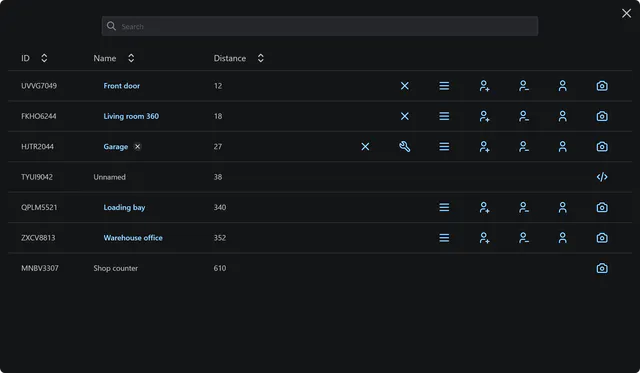Screen dimensions: 640x373
Task: Open the Garage link
Action: 116,147
